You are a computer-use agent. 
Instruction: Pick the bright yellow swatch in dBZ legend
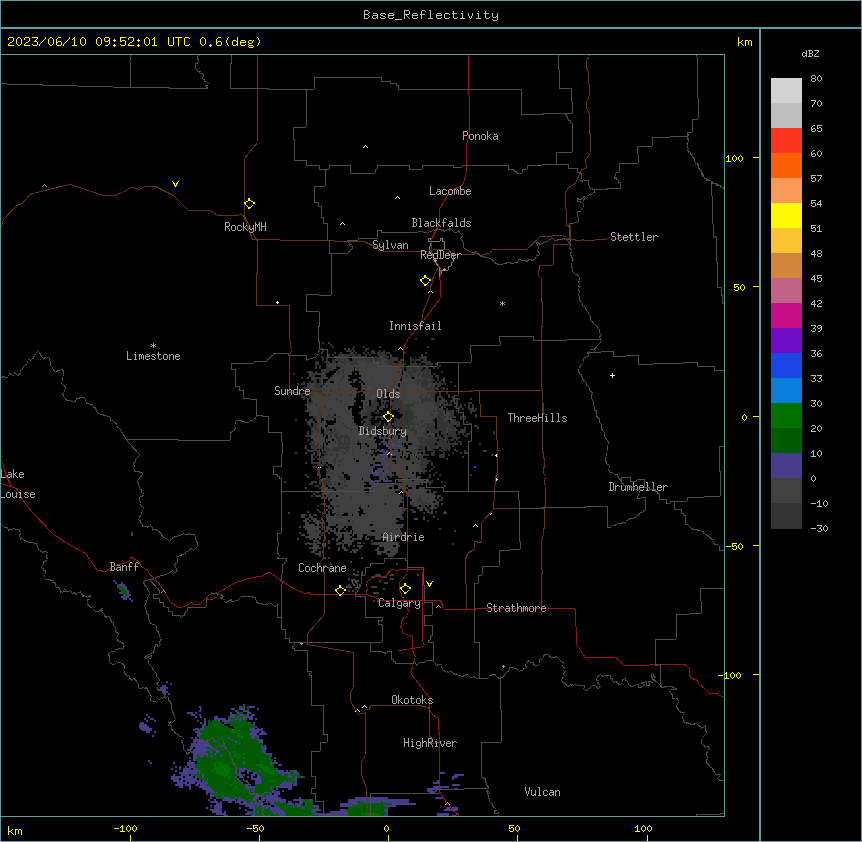coord(786,215)
